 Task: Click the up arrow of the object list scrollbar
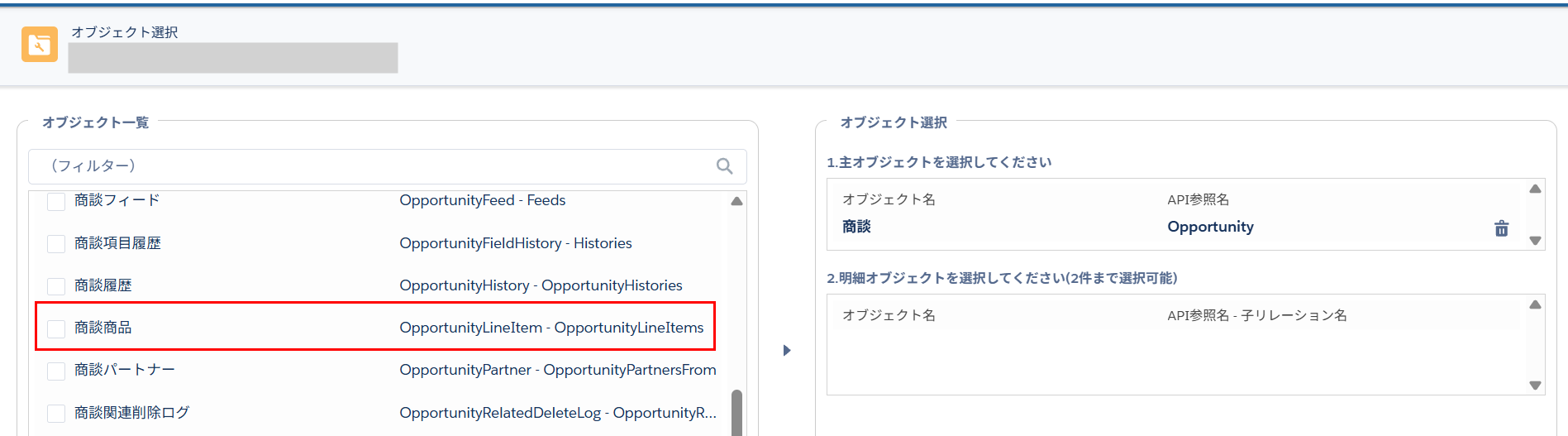click(x=736, y=201)
